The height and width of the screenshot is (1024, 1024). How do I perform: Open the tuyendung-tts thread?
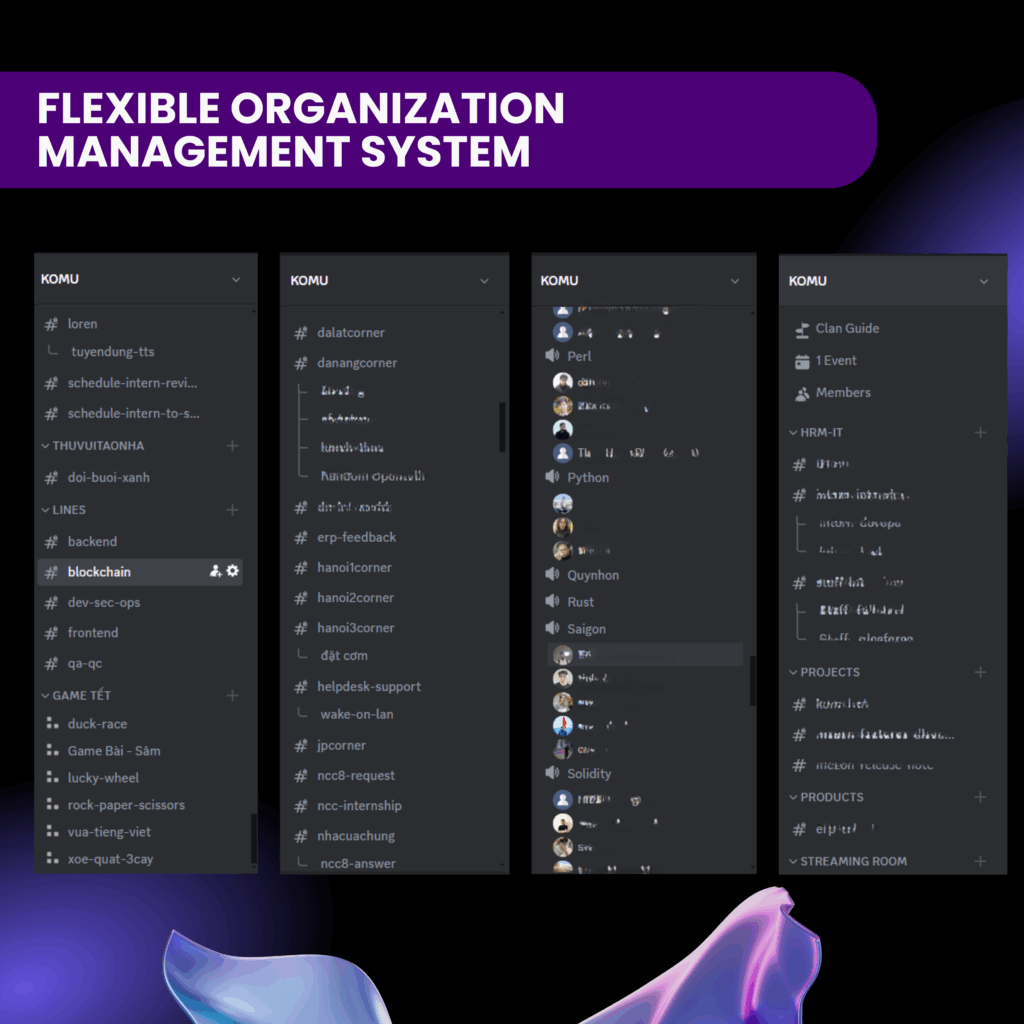(x=112, y=351)
